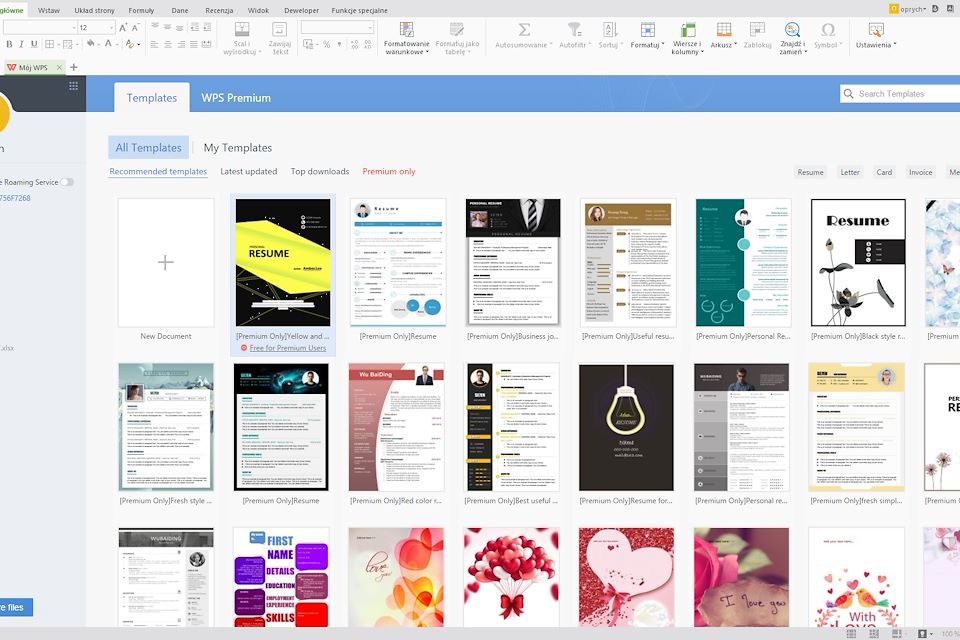This screenshot has height=640, width=960.
Task: Add a new tab with plus icon
Action: [x=73, y=67]
